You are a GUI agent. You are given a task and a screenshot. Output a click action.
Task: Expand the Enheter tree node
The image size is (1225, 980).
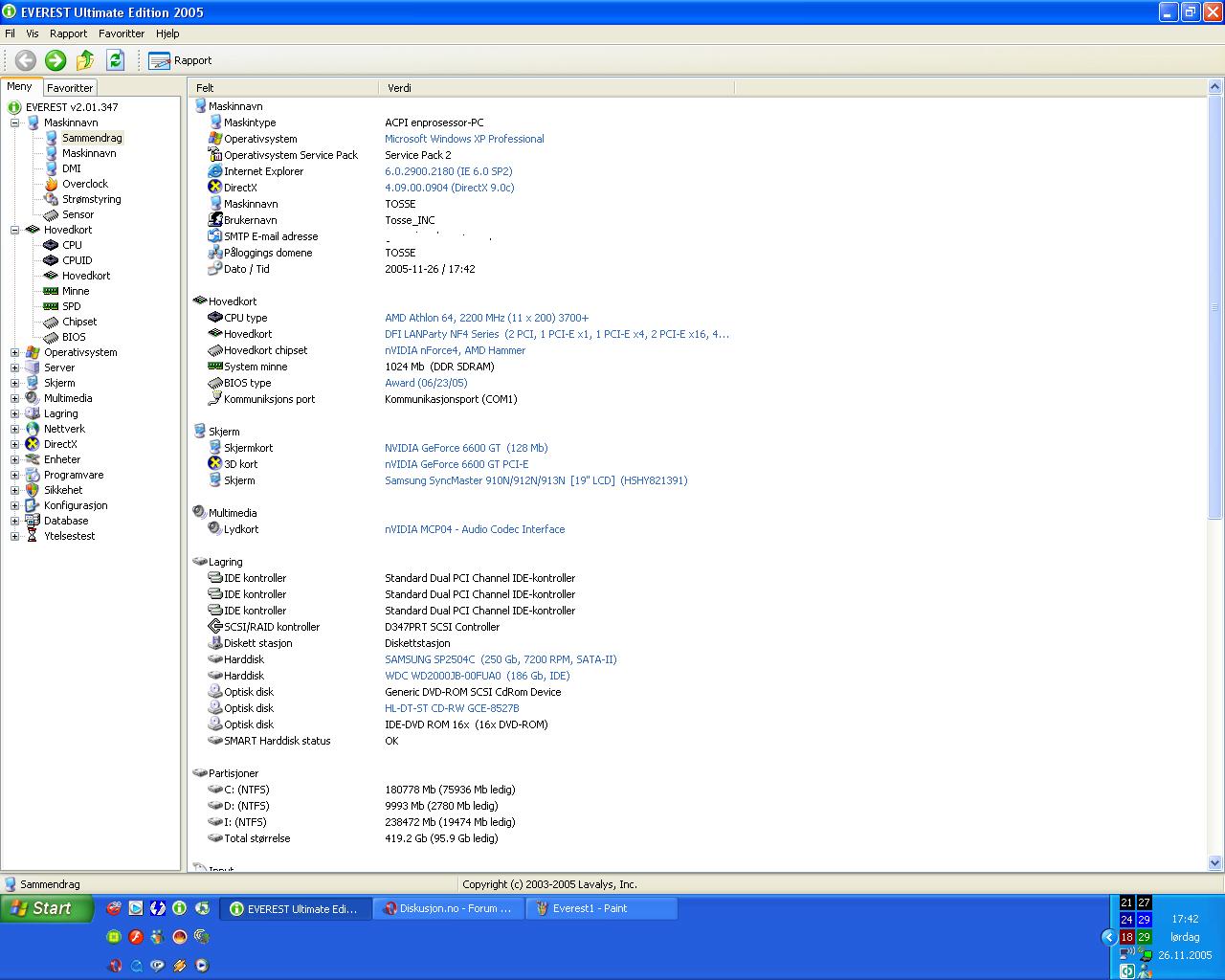[14, 459]
